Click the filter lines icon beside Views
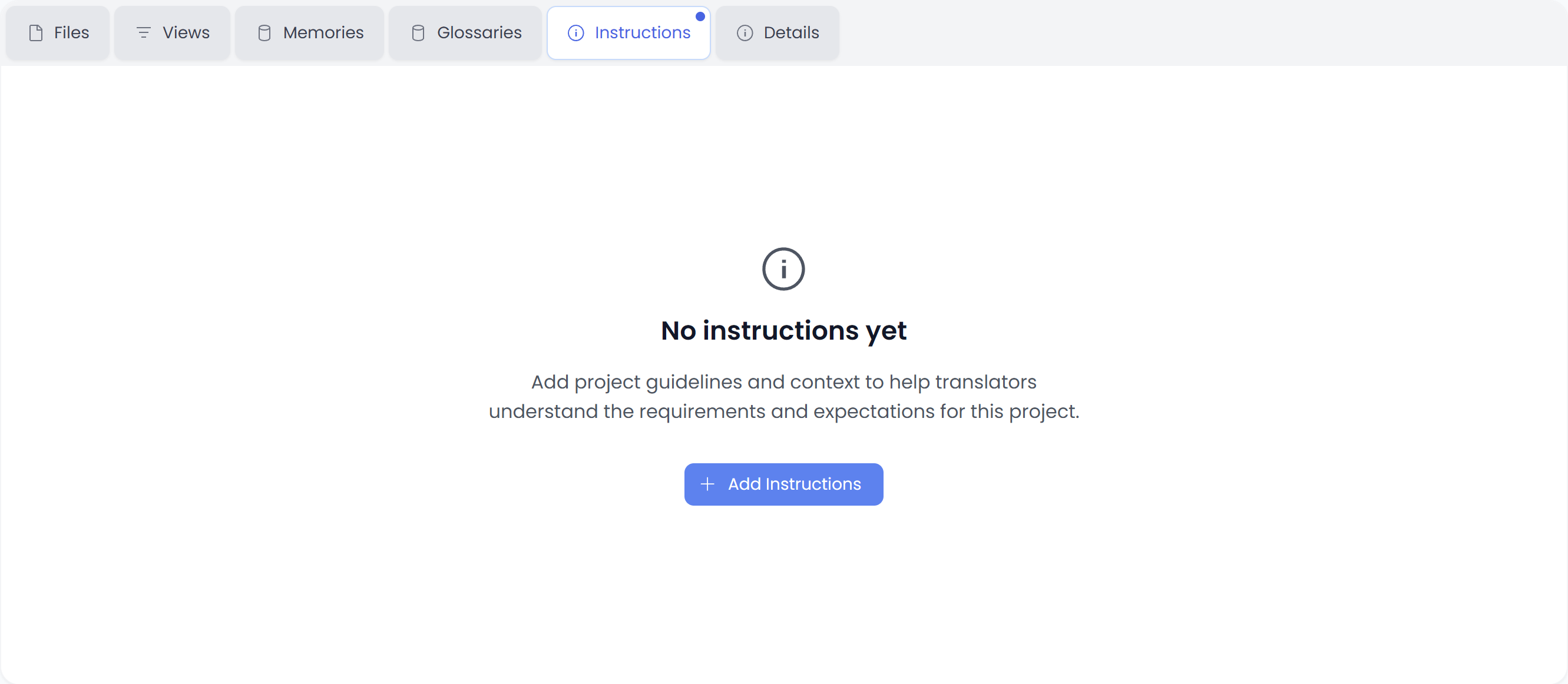 [143, 33]
